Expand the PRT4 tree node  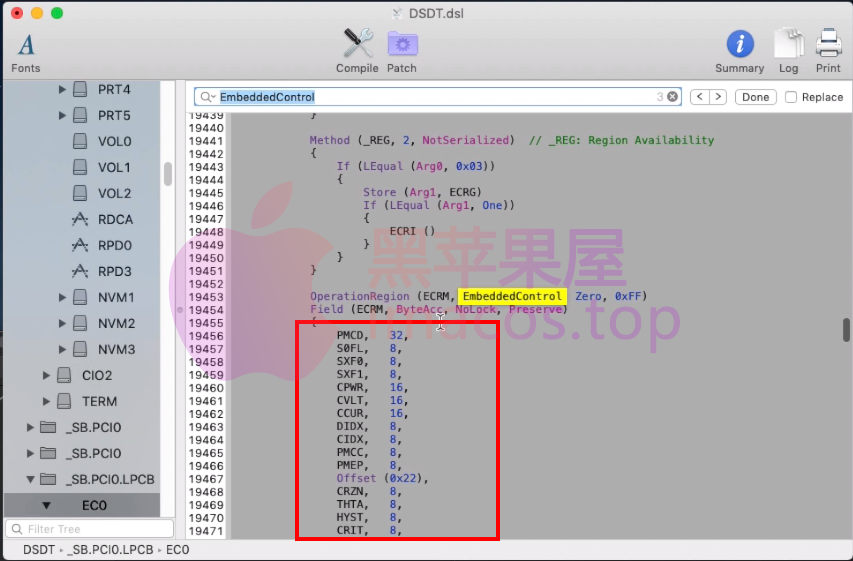(x=62, y=90)
